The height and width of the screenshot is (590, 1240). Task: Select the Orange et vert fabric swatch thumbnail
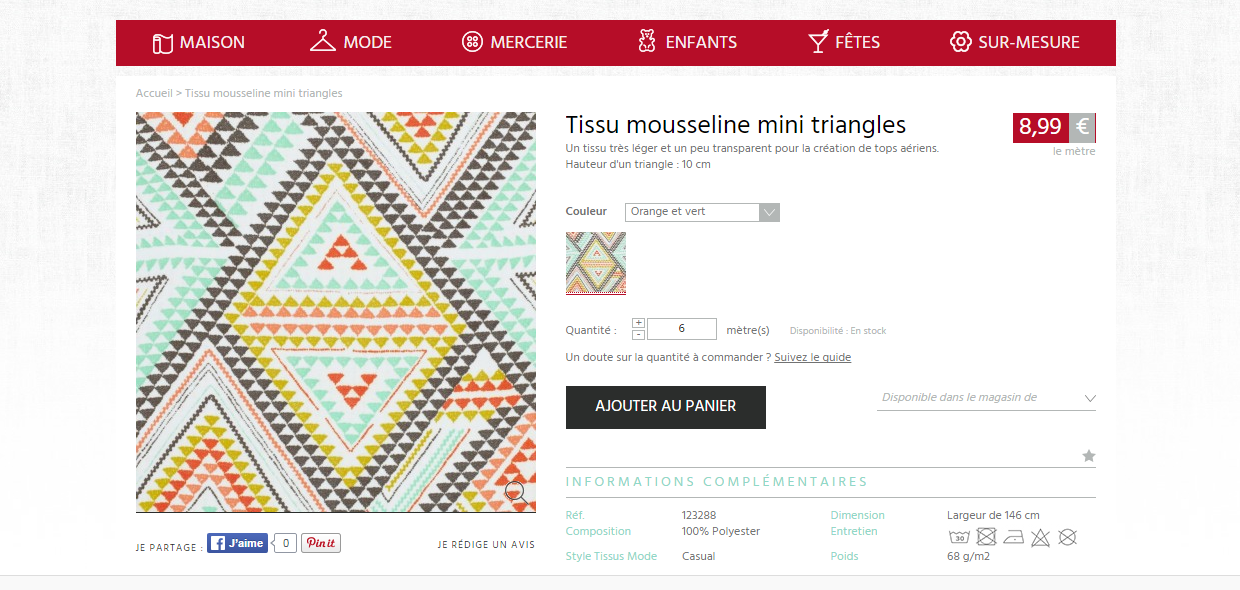click(596, 263)
